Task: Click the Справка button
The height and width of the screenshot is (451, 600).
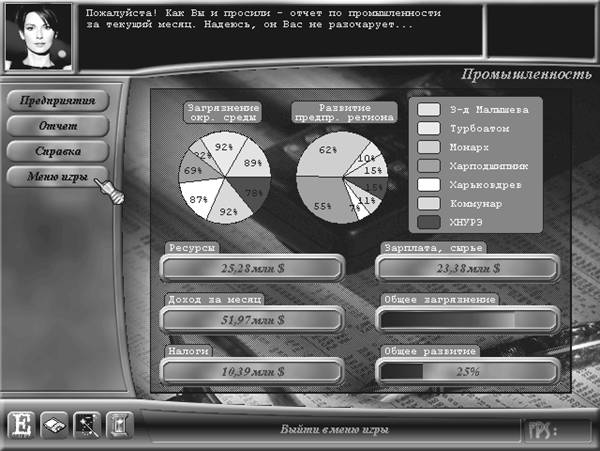Action: (62, 152)
